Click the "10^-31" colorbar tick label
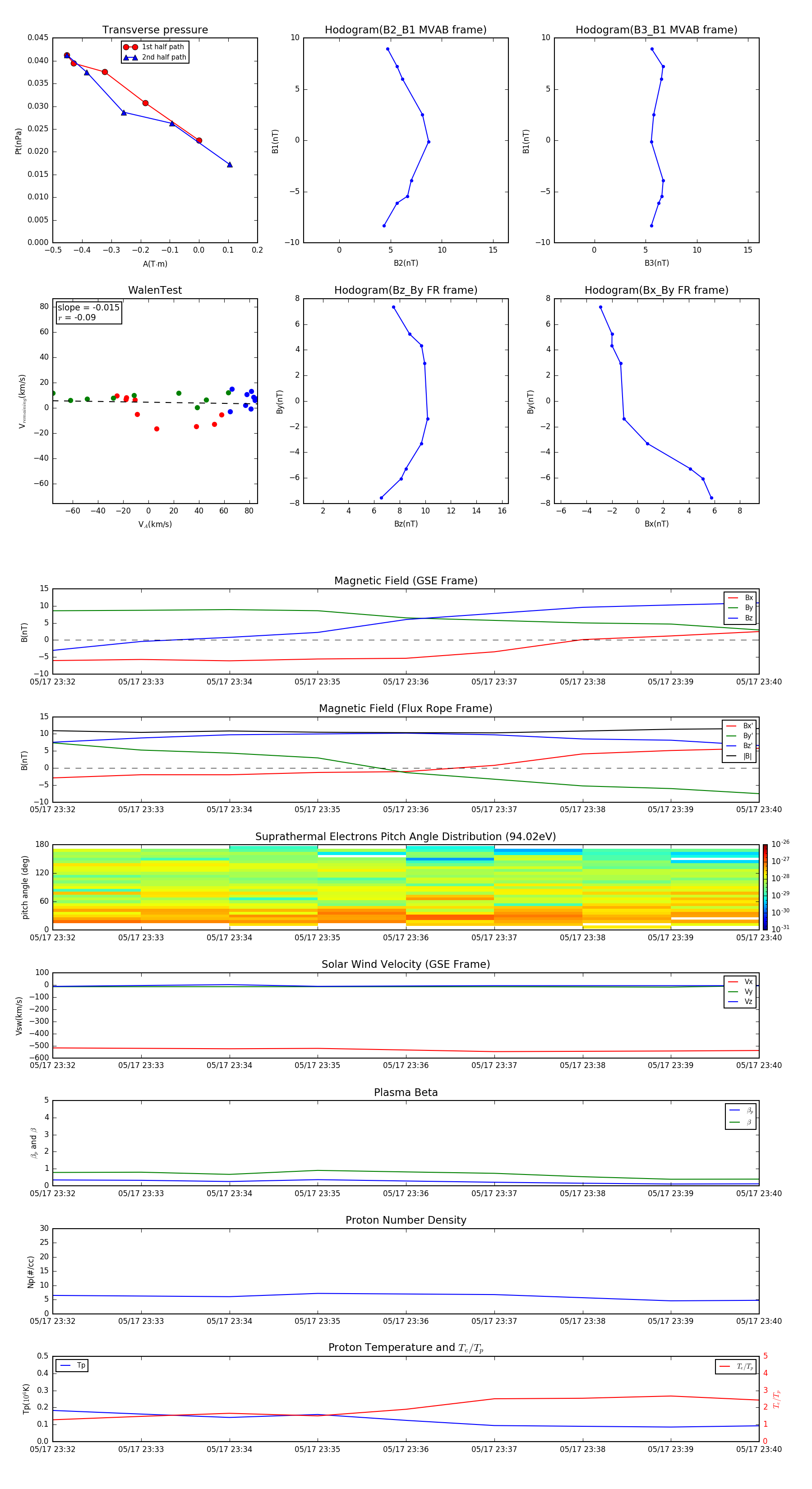The width and height of the screenshot is (812, 1489). (780, 929)
